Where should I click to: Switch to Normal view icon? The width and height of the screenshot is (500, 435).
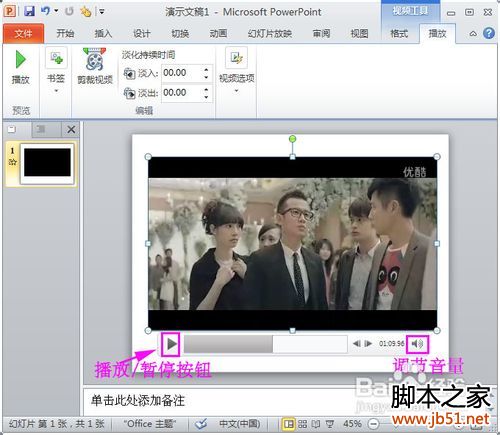[289, 424]
